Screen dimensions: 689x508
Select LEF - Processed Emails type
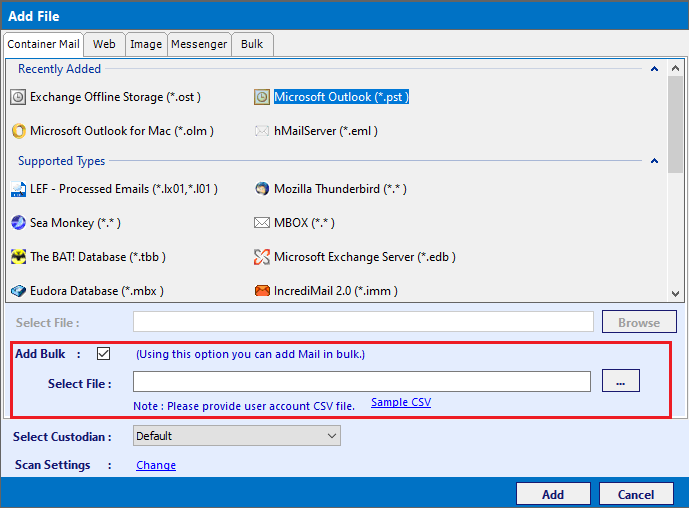coord(123,189)
